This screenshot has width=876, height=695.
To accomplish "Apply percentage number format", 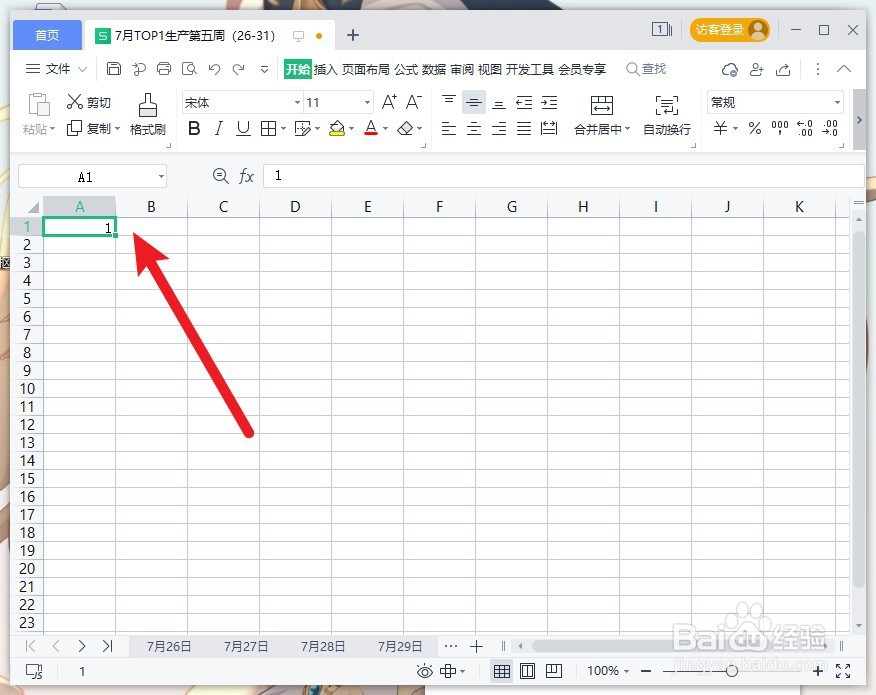I will pos(755,128).
